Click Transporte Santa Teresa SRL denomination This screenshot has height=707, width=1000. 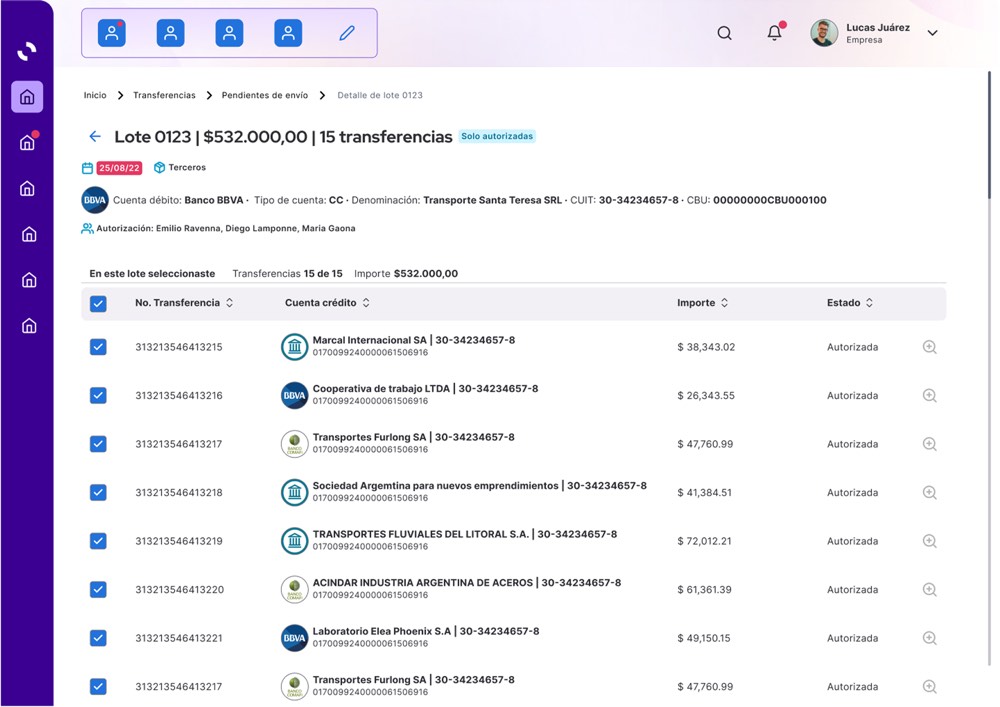tap(492, 200)
